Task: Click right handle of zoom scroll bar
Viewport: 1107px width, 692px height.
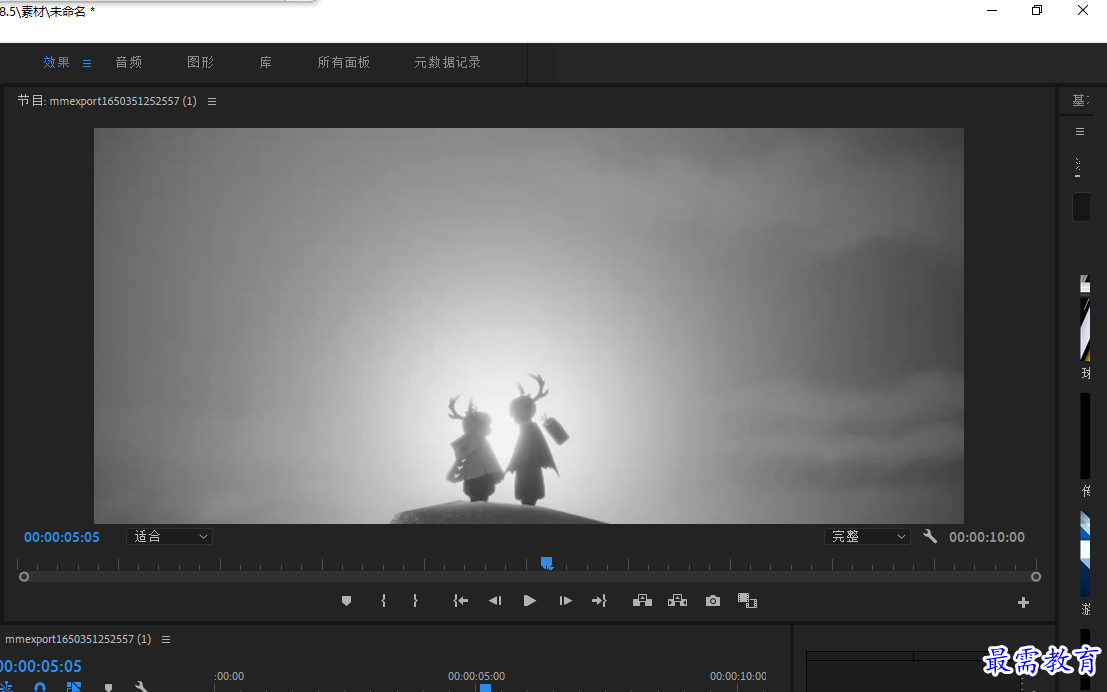Action: (x=1036, y=577)
